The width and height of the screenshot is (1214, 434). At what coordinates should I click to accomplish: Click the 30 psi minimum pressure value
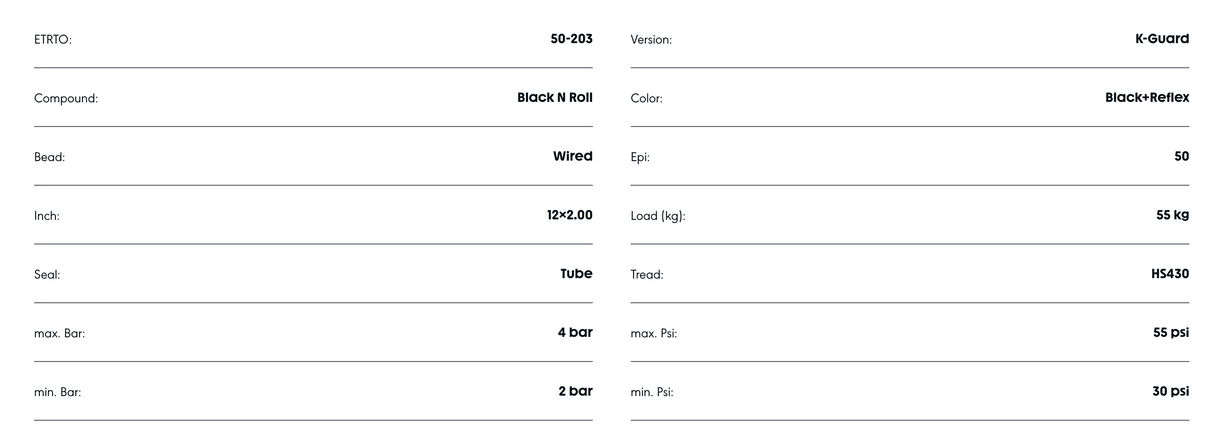[1171, 391]
